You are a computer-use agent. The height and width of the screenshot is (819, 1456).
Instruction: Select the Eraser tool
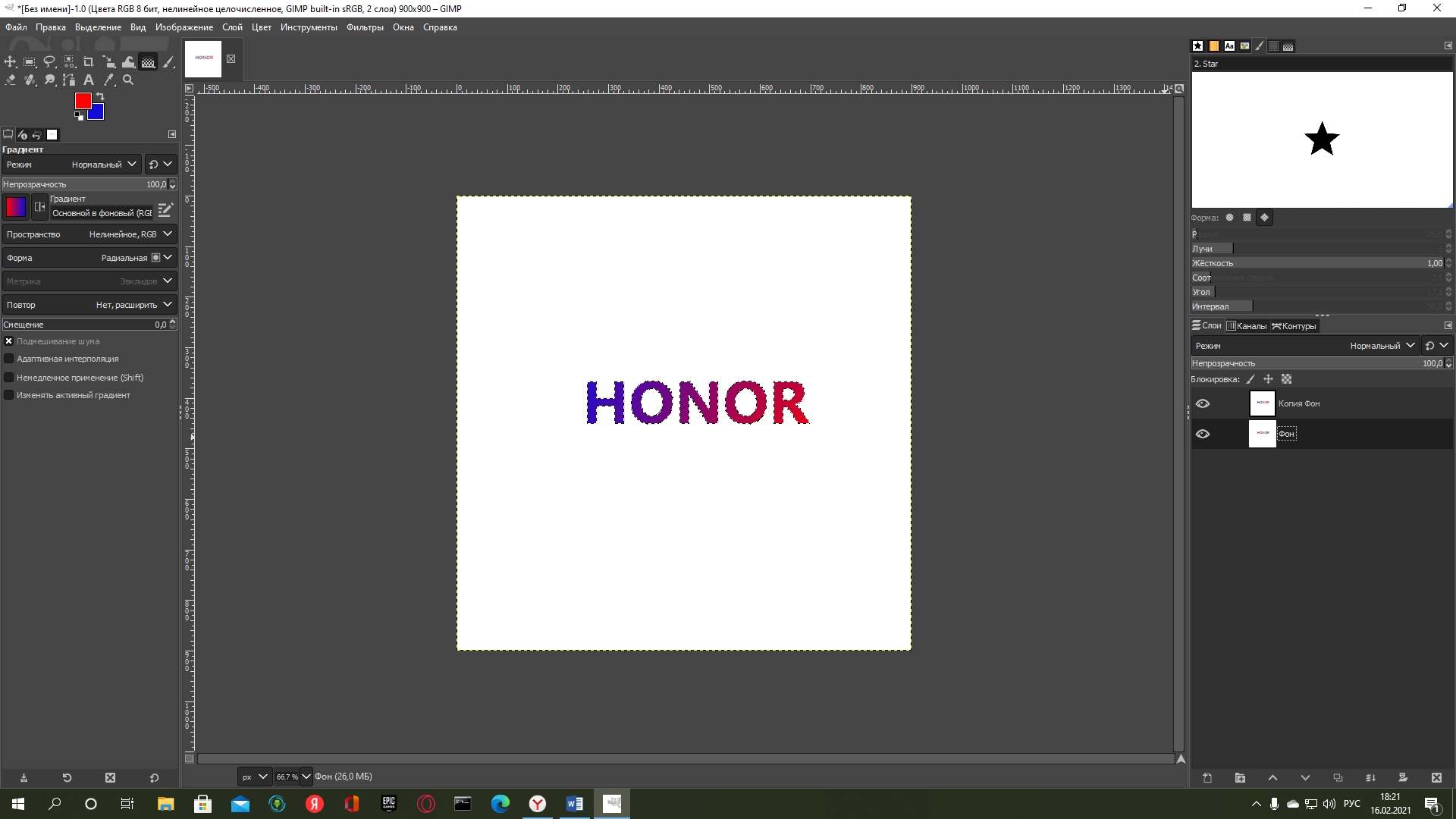(x=11, y=80)
